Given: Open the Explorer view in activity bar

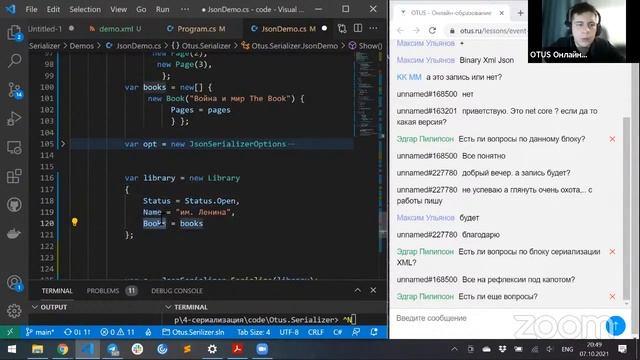Looking at the screenshot, I should tap(14, 33).
